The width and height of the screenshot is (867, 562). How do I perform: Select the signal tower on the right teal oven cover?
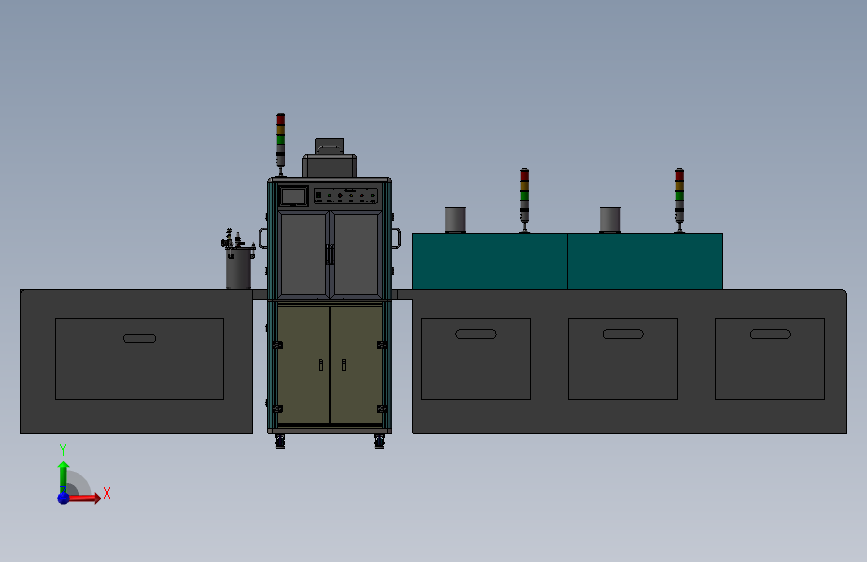pos(679,200)
